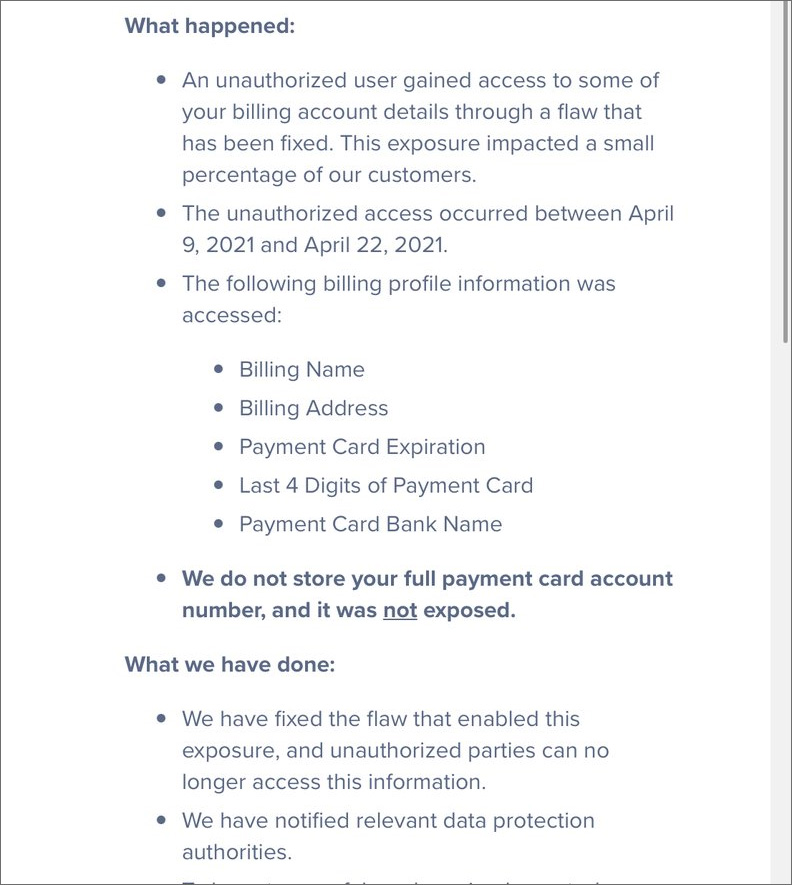Screen dimensions: 792x885
Task: Click the underlined word "not"
Action: click(x=400, y=610)
